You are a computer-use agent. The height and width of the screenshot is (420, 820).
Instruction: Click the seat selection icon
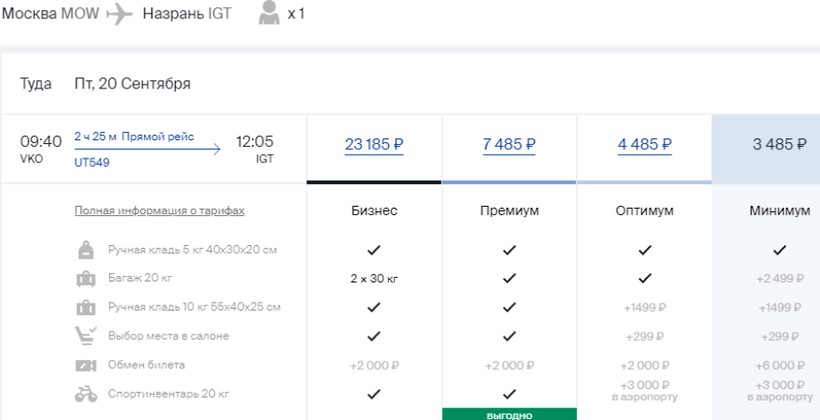tap(86, 336)
